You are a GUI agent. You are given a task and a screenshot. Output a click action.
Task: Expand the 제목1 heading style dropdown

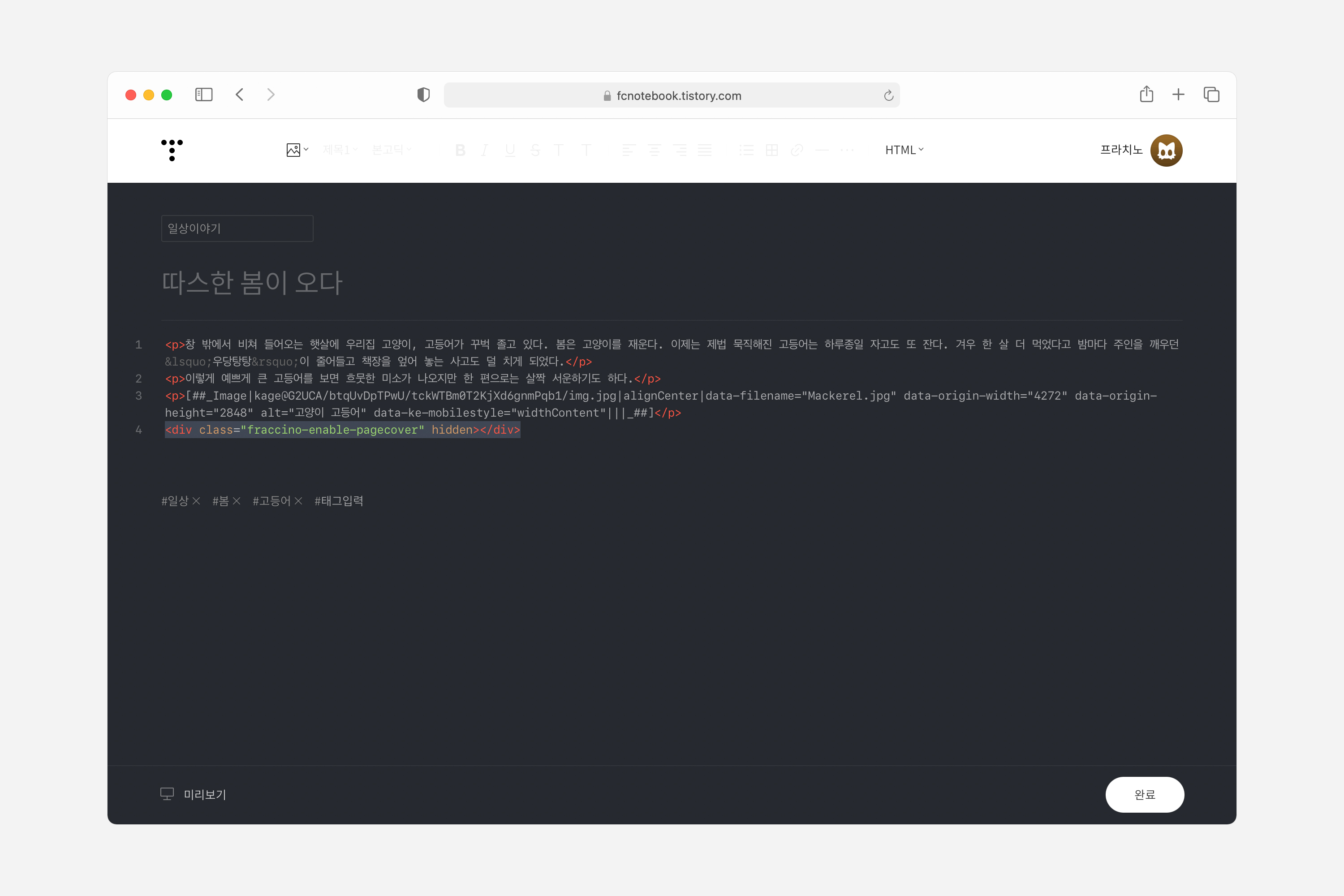tap(340, 150)
